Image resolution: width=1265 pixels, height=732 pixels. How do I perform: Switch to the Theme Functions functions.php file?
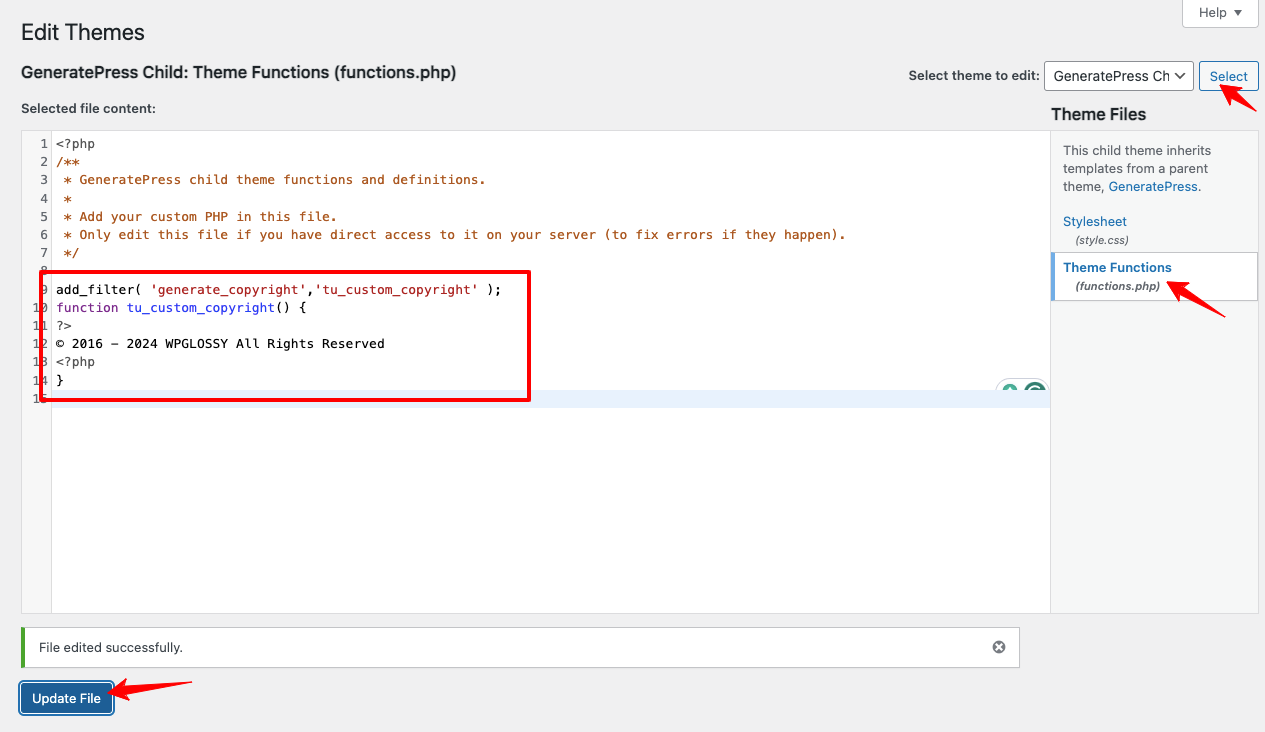[x=1117, y=267]
